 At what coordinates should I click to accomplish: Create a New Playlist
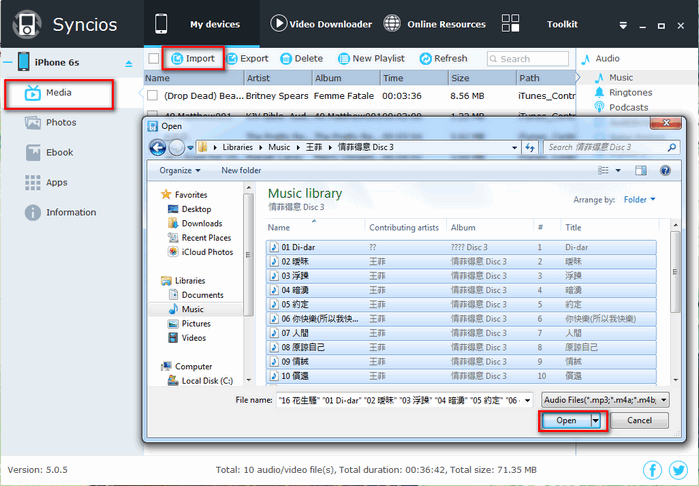tap(371, 58)
